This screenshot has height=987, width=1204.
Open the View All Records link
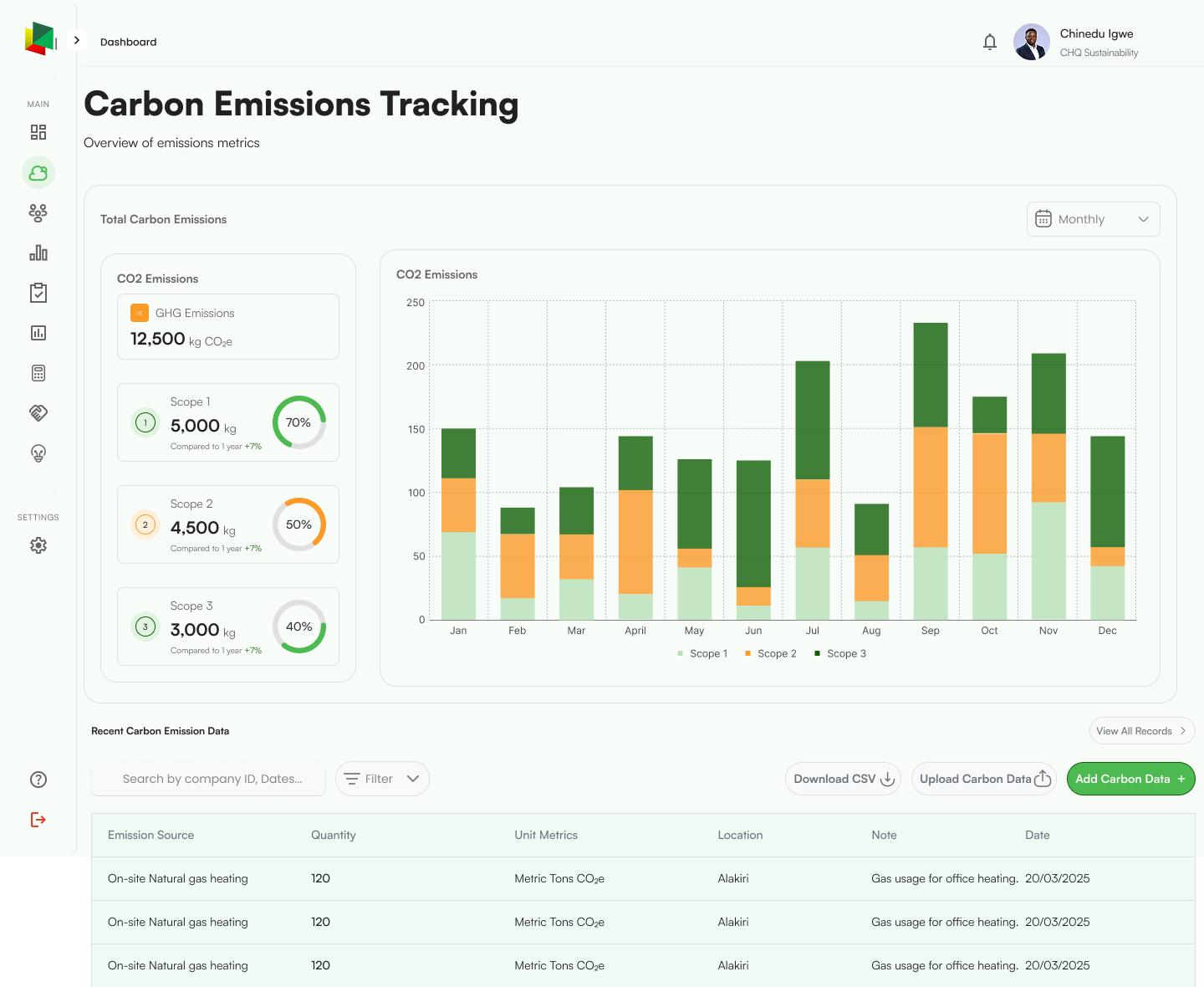pyautogui.click(x=1141, y=731)
